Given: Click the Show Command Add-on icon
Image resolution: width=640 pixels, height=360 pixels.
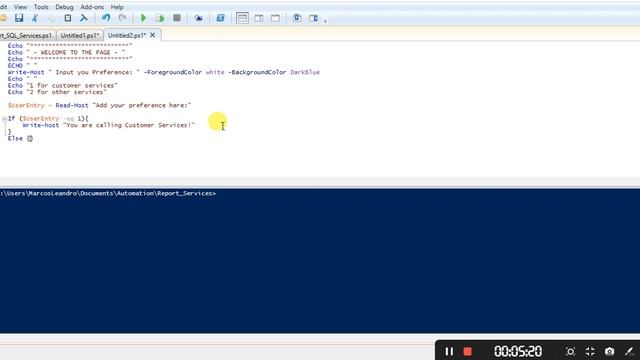Looking at the screenshot, I should click(313, 18).
